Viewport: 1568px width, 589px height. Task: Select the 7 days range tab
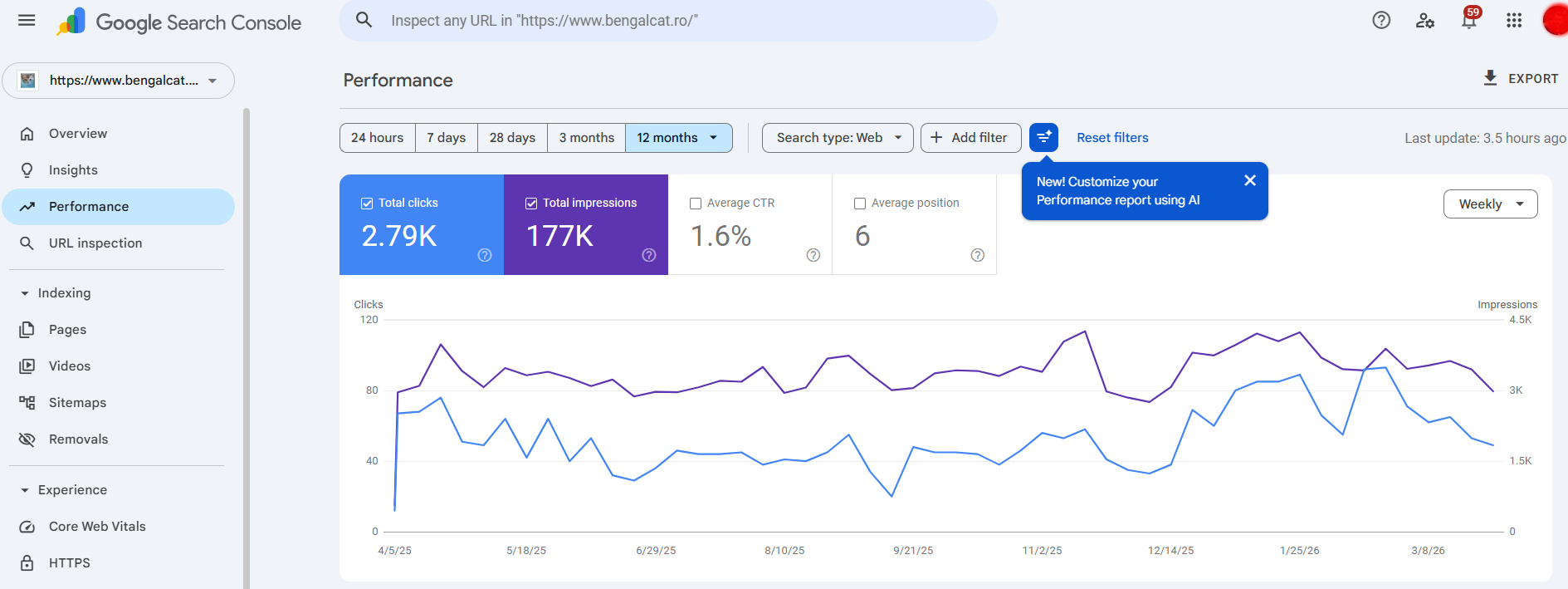click(447, 138)
